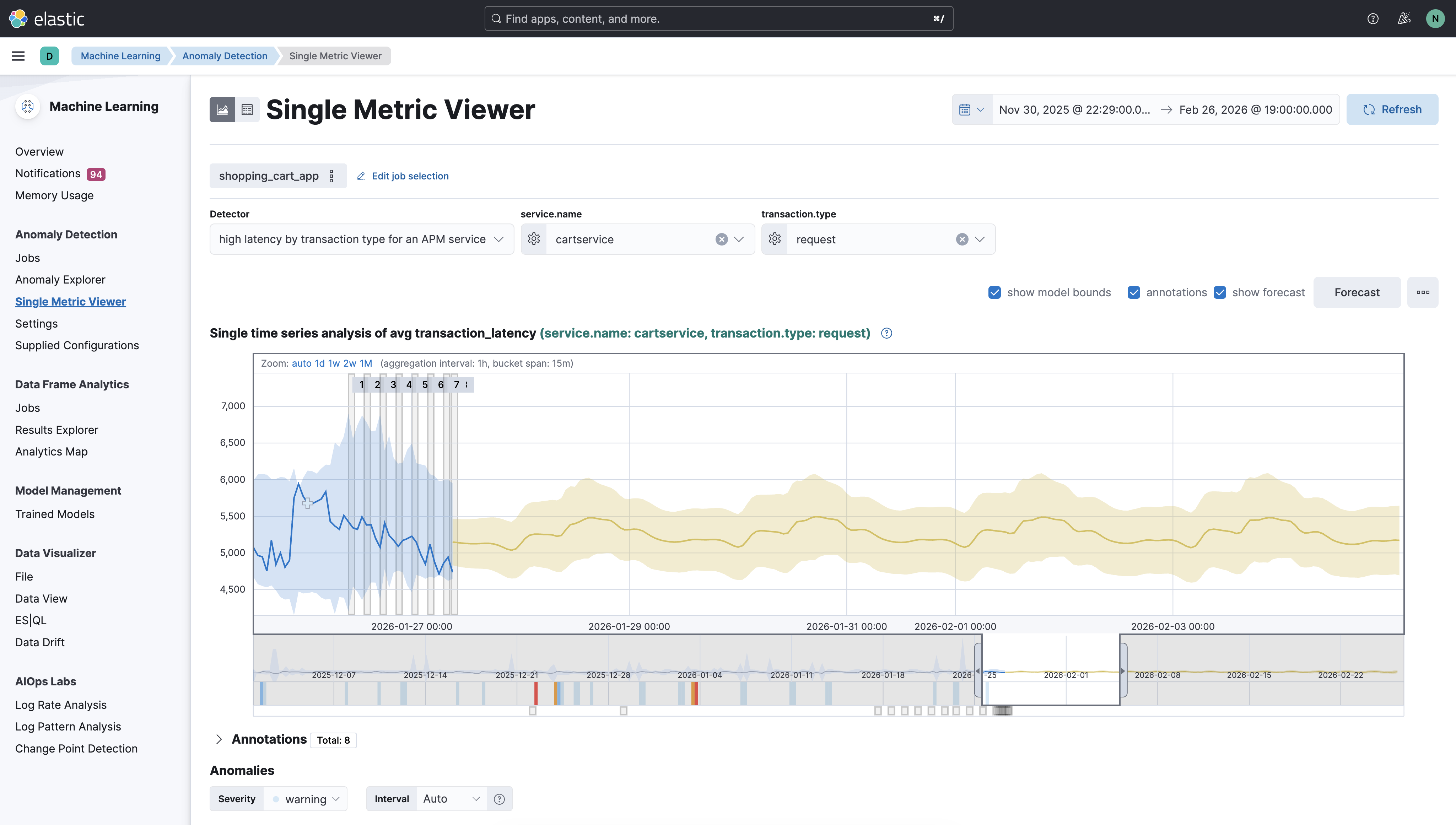Click Edit job selection link
This screenshot has width=1456, height=825.
click(402, 176)
